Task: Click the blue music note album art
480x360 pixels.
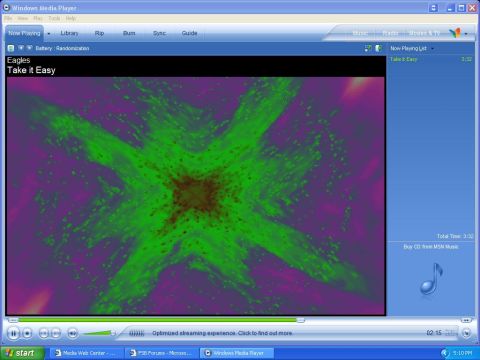Action: 432,279
